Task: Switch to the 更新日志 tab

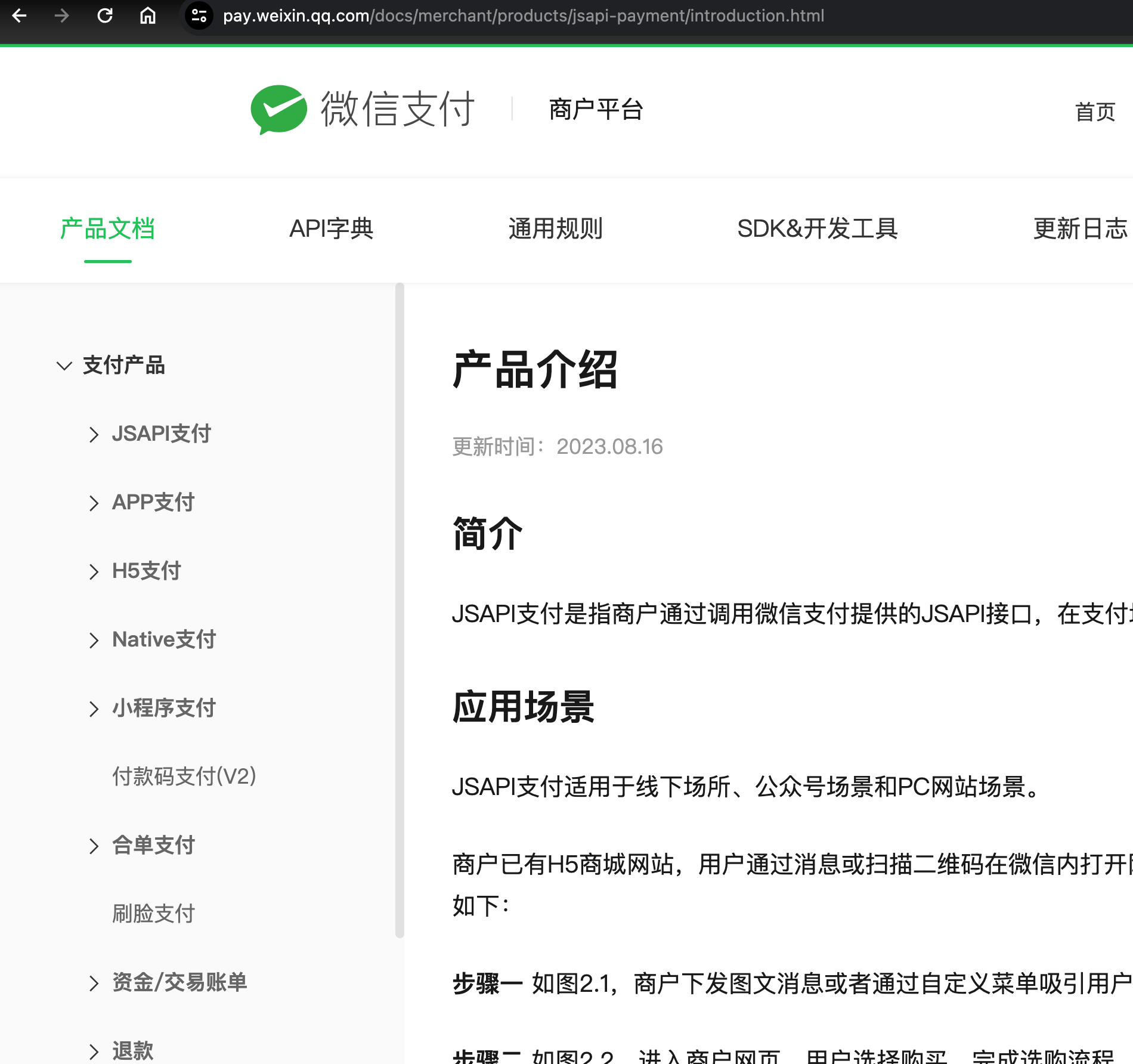Action: (1081, 229)
